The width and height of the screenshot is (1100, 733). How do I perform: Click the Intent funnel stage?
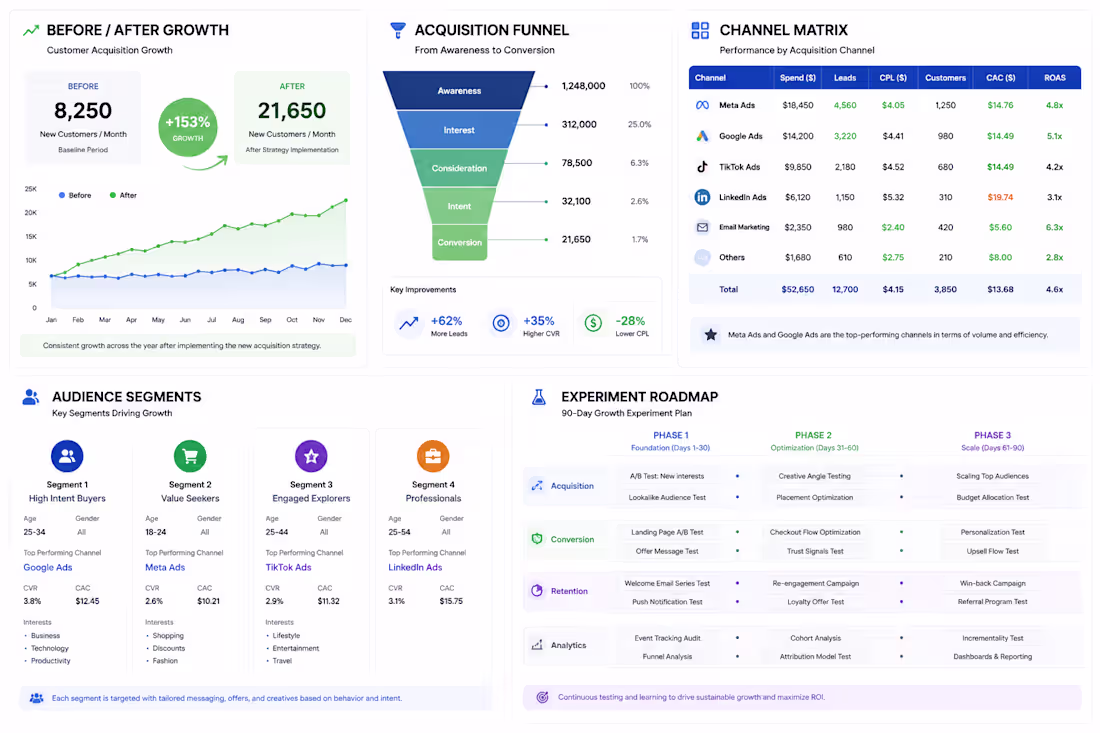tap(460, 206)
